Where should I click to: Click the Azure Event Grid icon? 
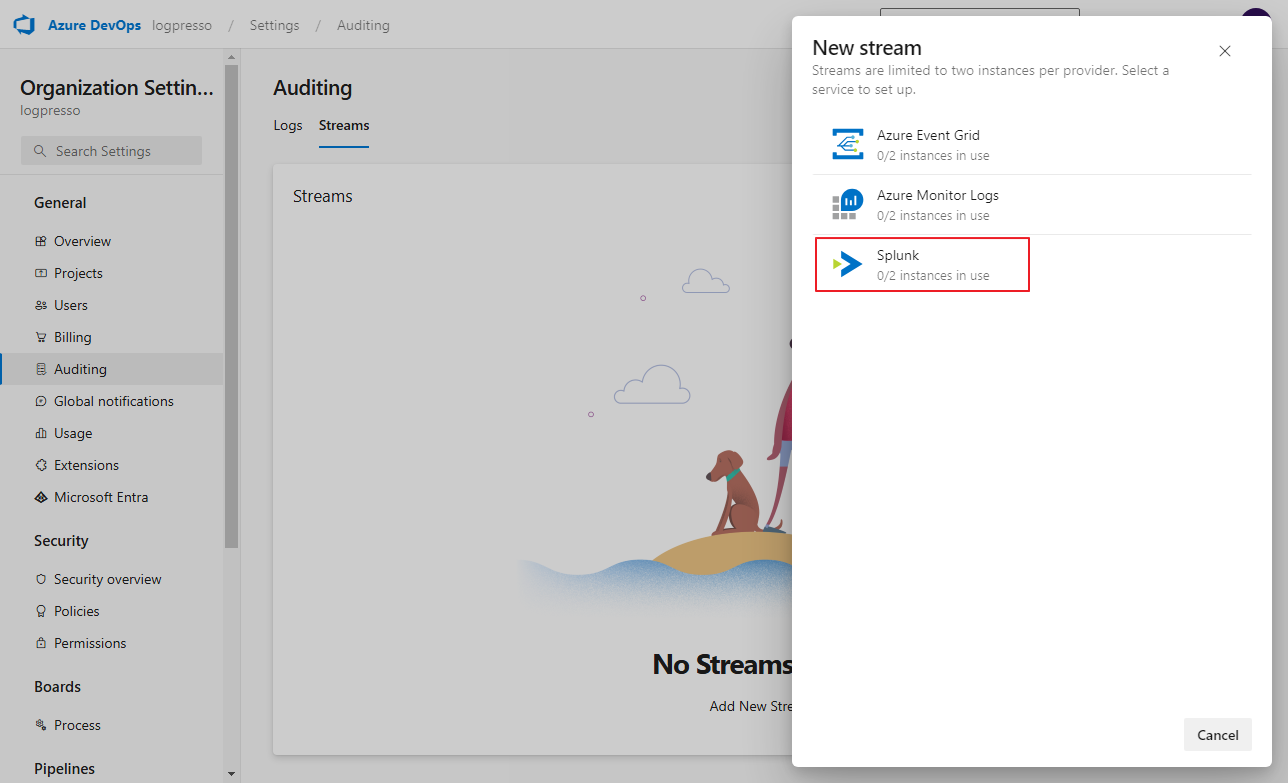[x=848, y=145]
